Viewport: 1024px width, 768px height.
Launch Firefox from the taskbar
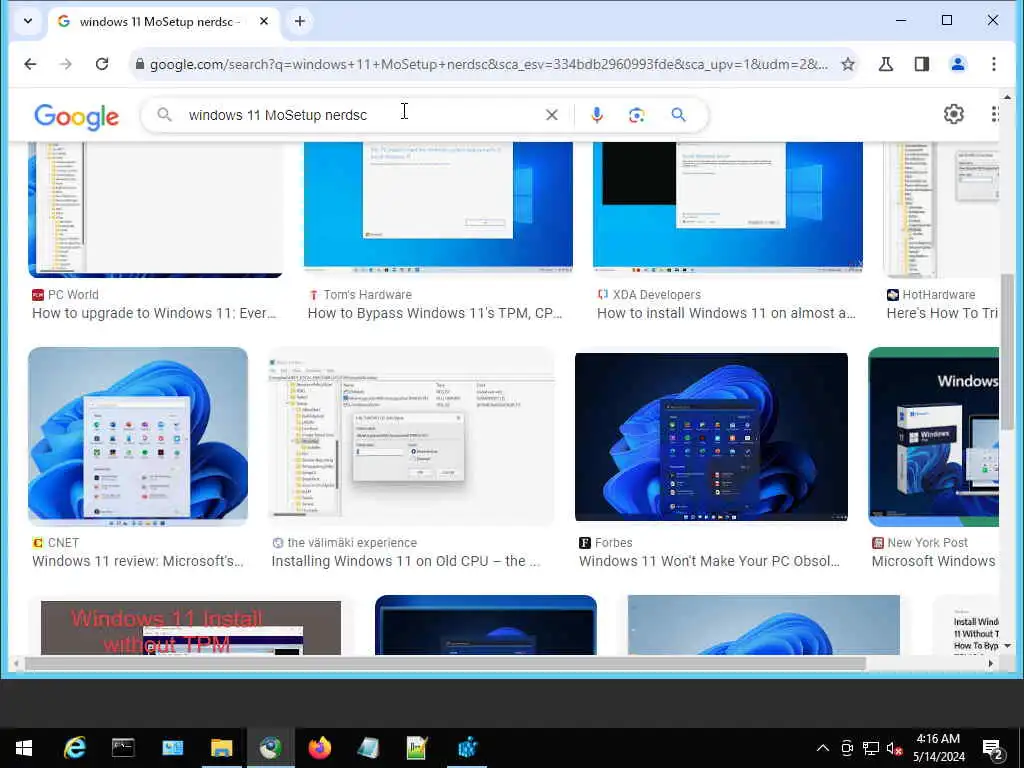[319, 748]
